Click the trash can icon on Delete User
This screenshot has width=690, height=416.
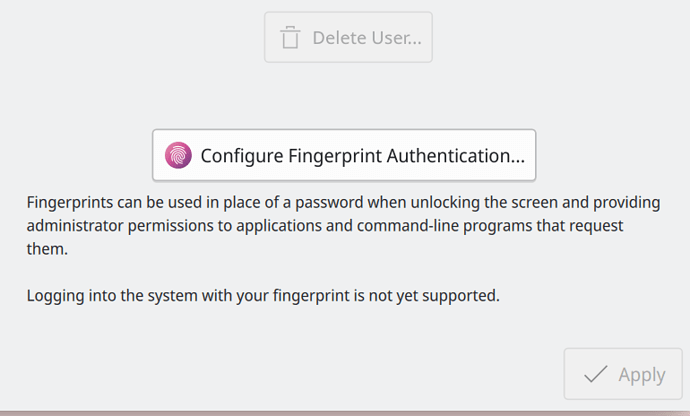pos(290,37)
